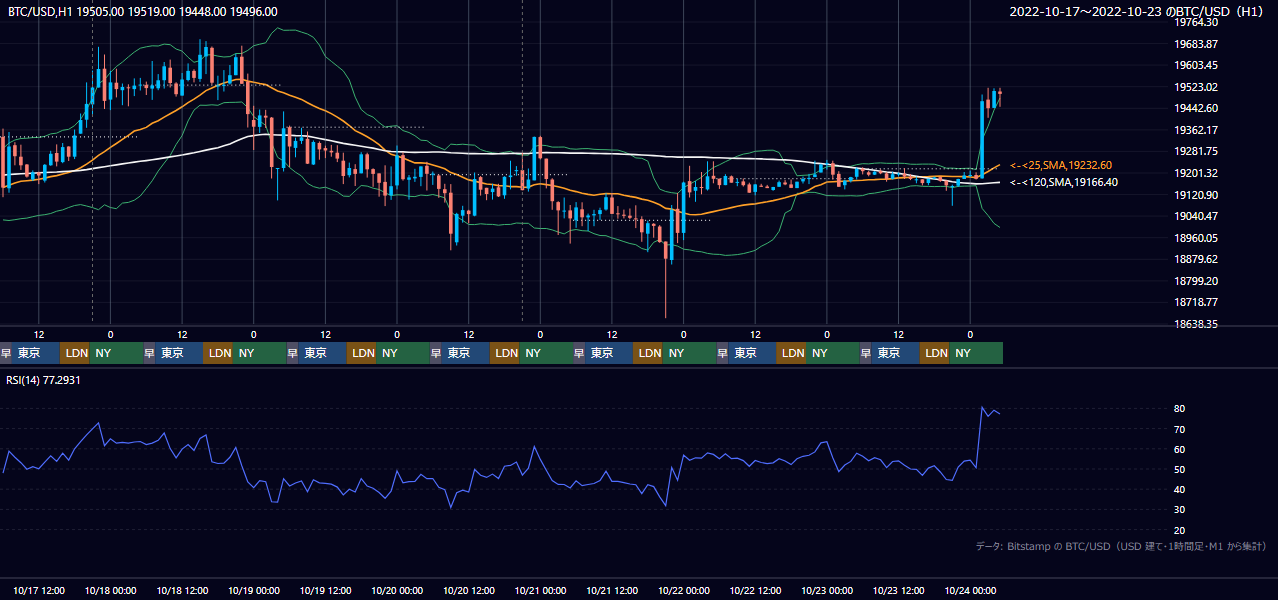The width and height of the screenshot is (1278, 600).
Task: Click price axis label 19603.45
Action: point(1196,65)
